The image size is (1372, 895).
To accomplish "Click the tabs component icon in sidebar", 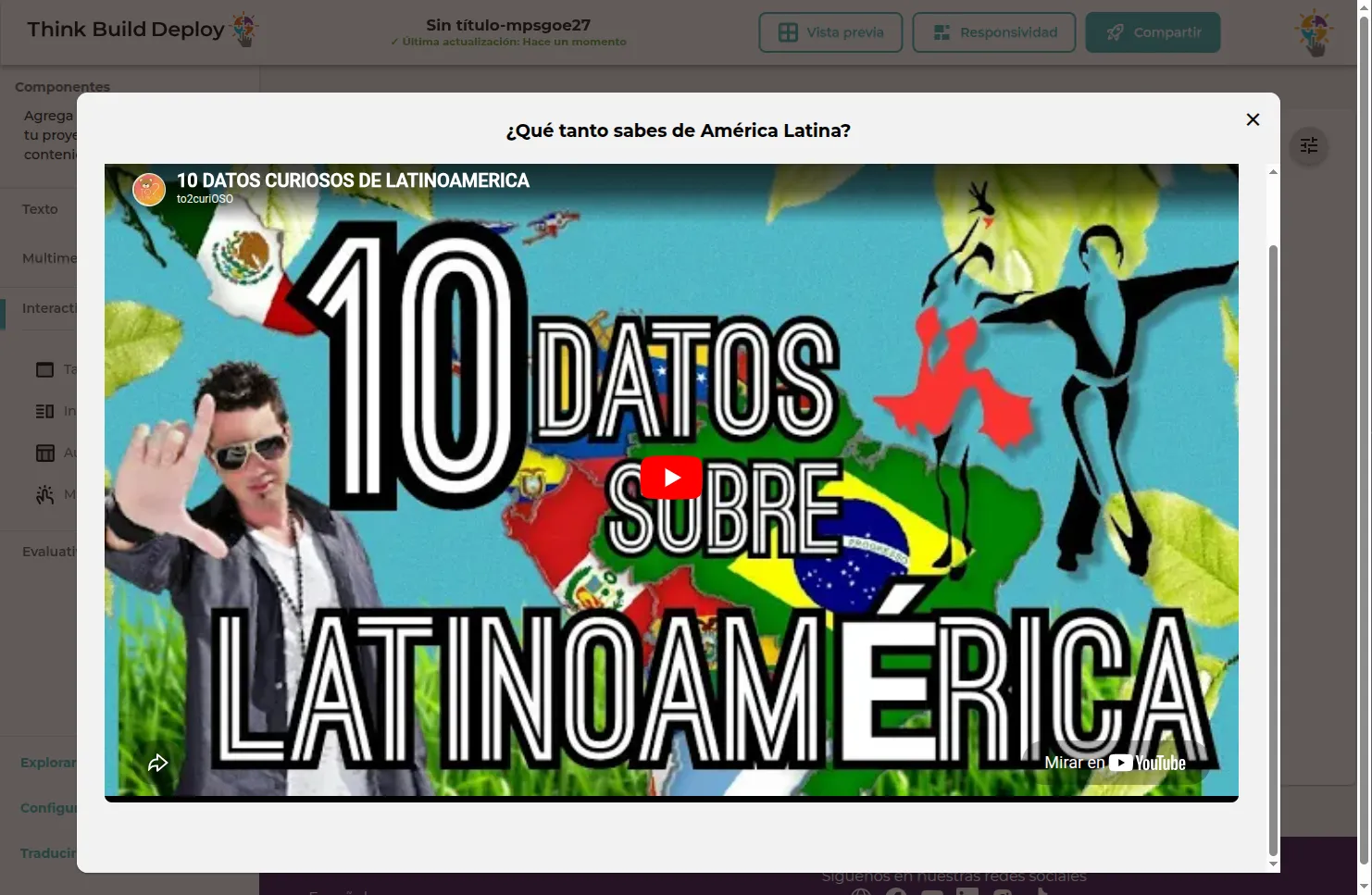I will tap(44, 369).
